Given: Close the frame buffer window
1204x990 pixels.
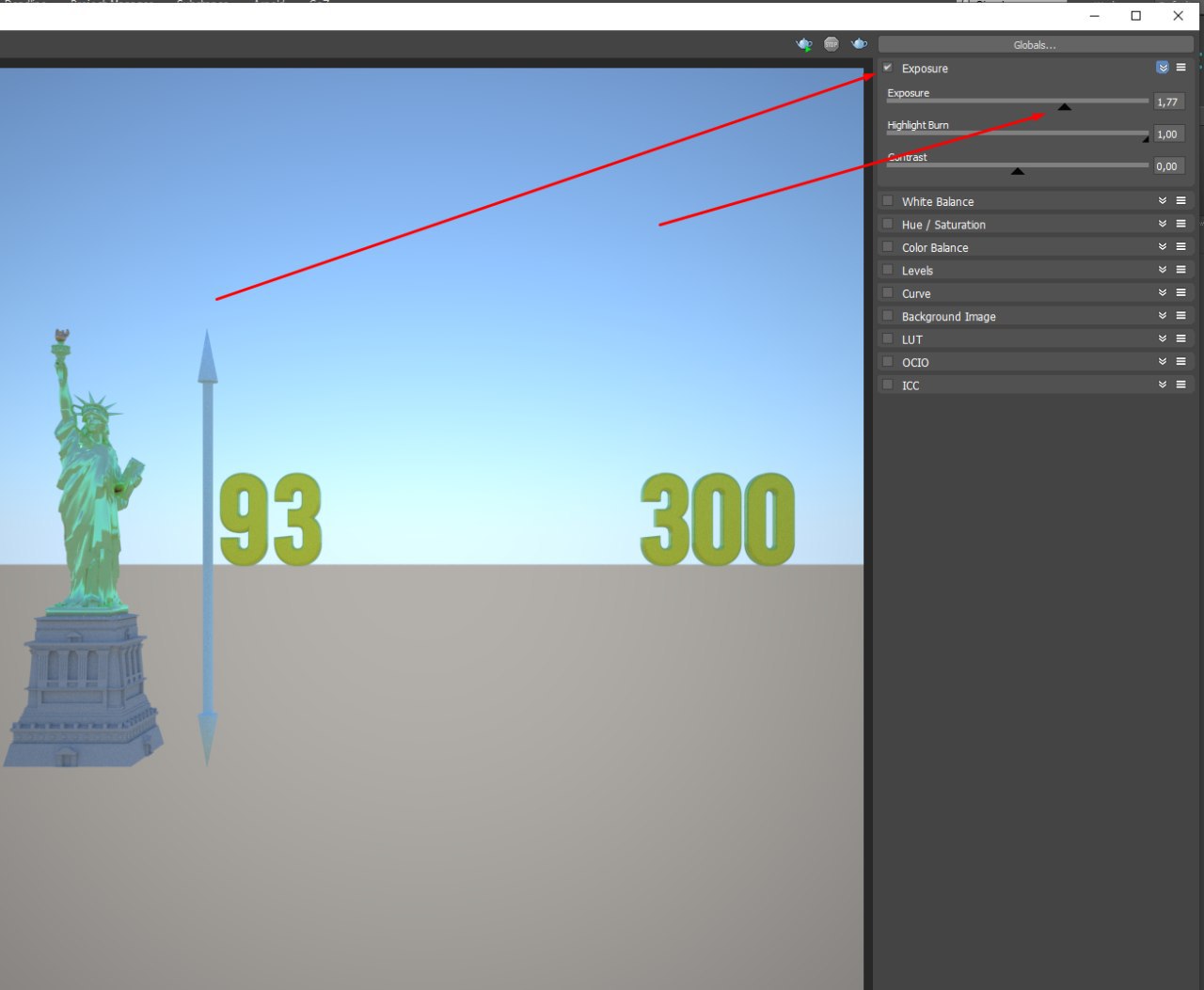Looking at the screenshot, I should (1178, 15).
